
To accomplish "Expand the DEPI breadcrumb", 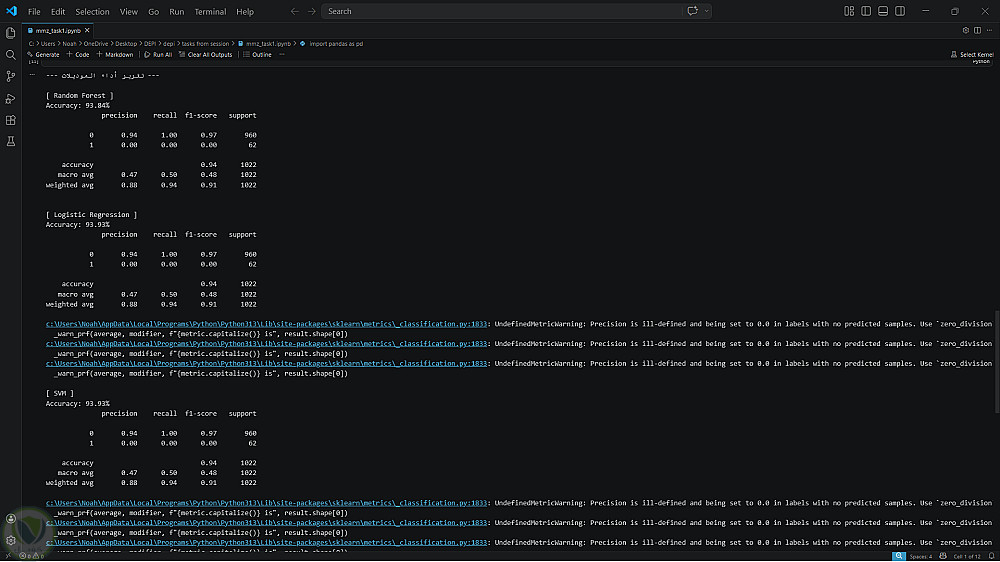I will coord(150,44).
